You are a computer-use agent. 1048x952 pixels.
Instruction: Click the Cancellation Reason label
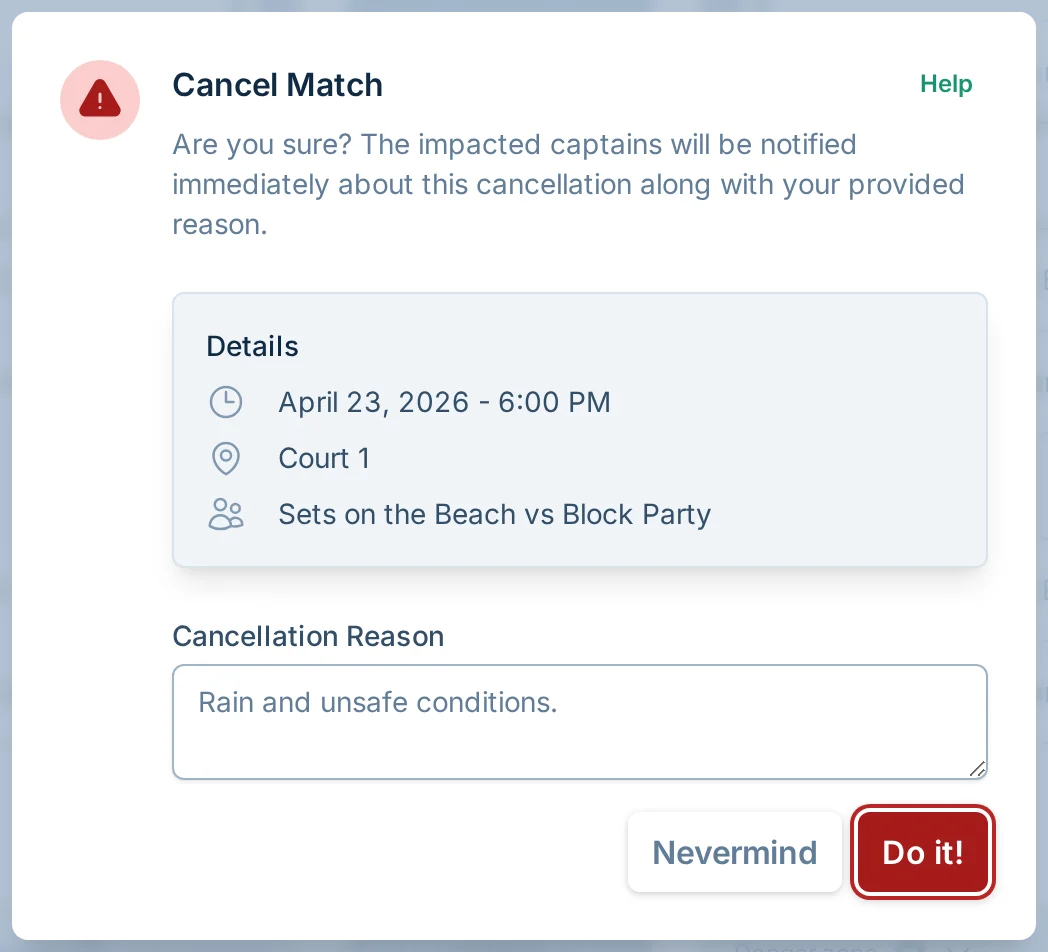308,636
